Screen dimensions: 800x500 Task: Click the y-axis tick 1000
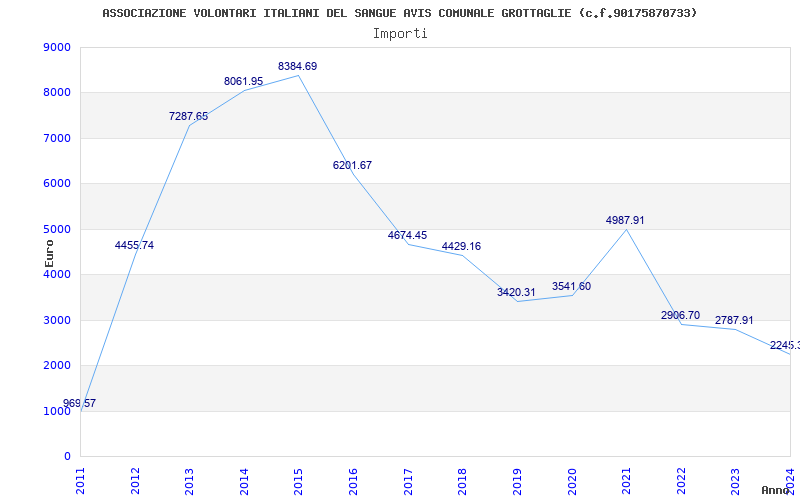pos(57,411)
